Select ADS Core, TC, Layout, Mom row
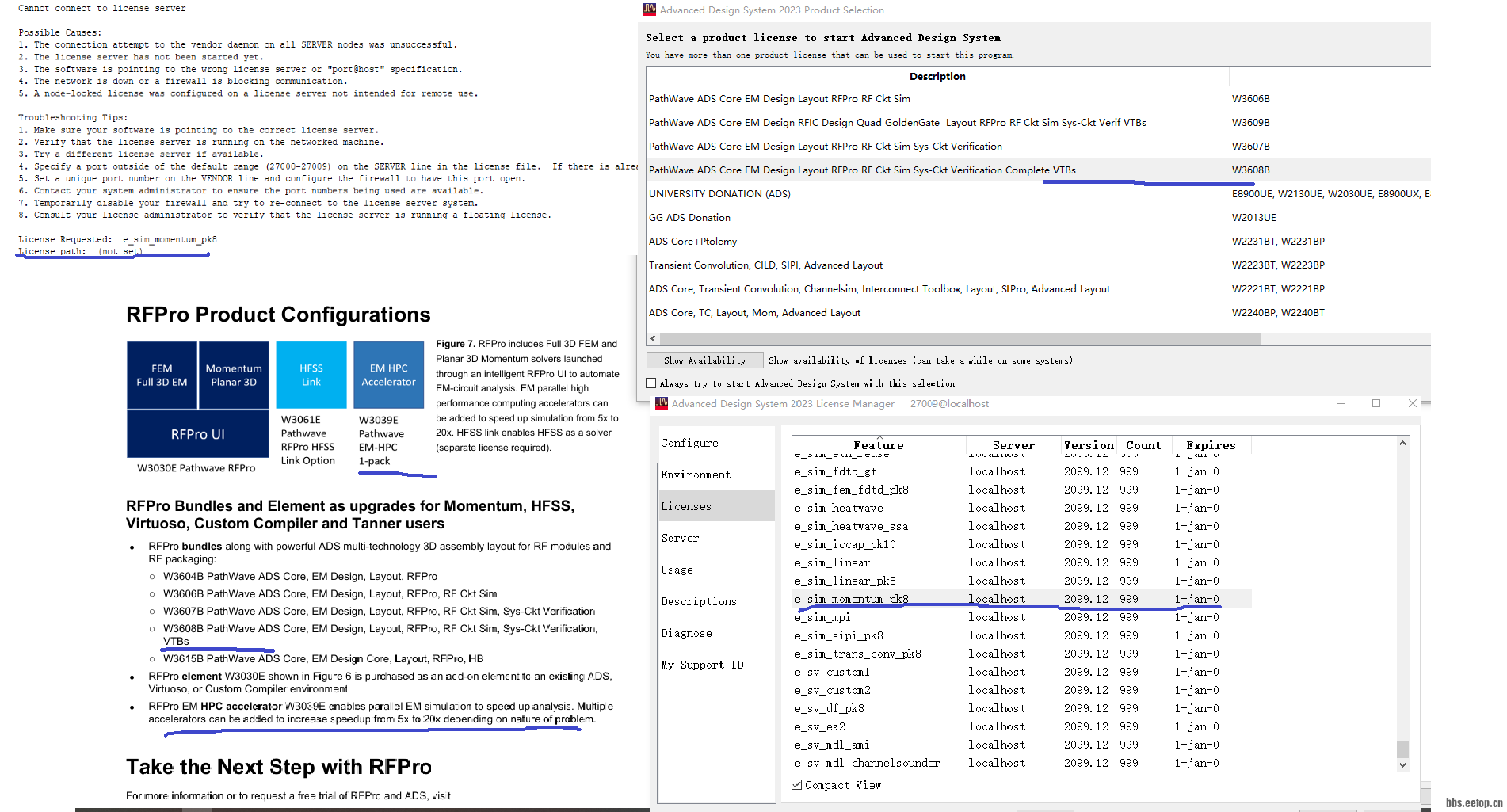The width and height of the screenshot is (1507, 812). click(x=1039, y=313)
